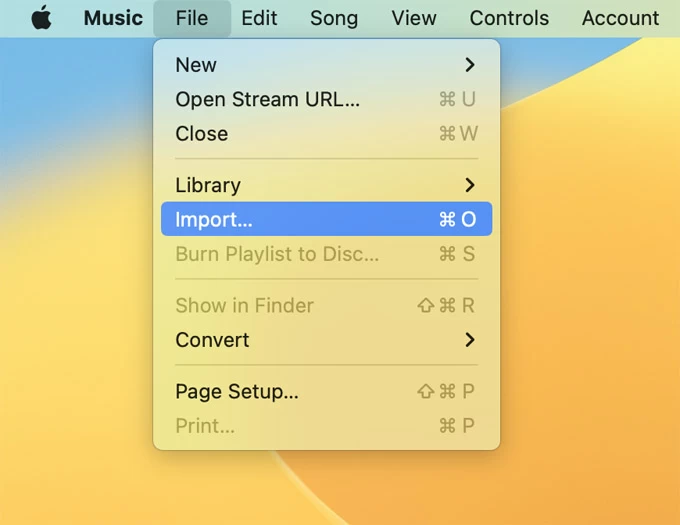Click the Convert label text

(212, 340)
